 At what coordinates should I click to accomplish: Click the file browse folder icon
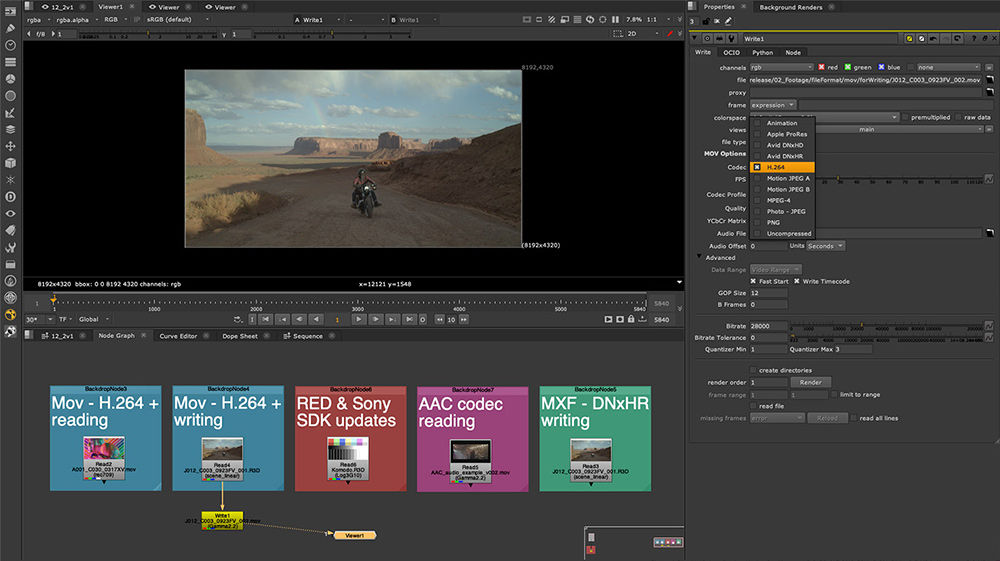tap(988, 80)
